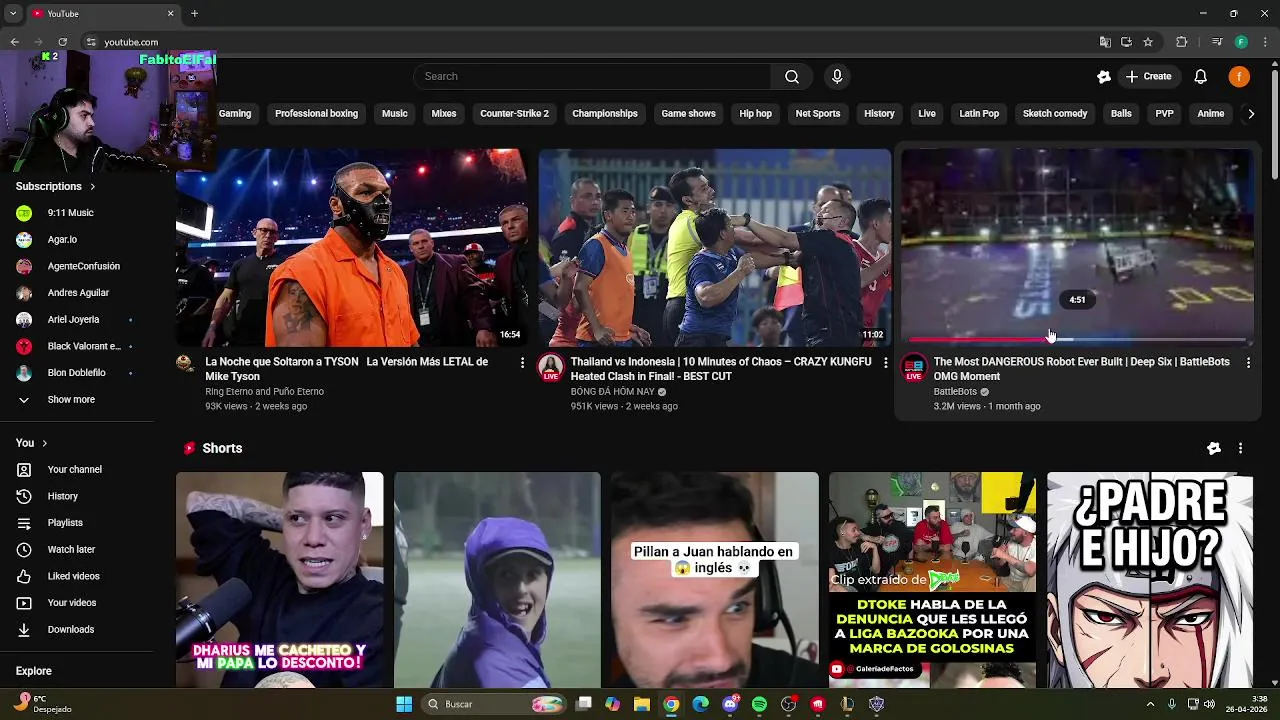The height and width of the screenshot is (720, 1280).
Task: Open Ring Eterno and Puño Eterno channel link
Action: click(x=264, y=392)
